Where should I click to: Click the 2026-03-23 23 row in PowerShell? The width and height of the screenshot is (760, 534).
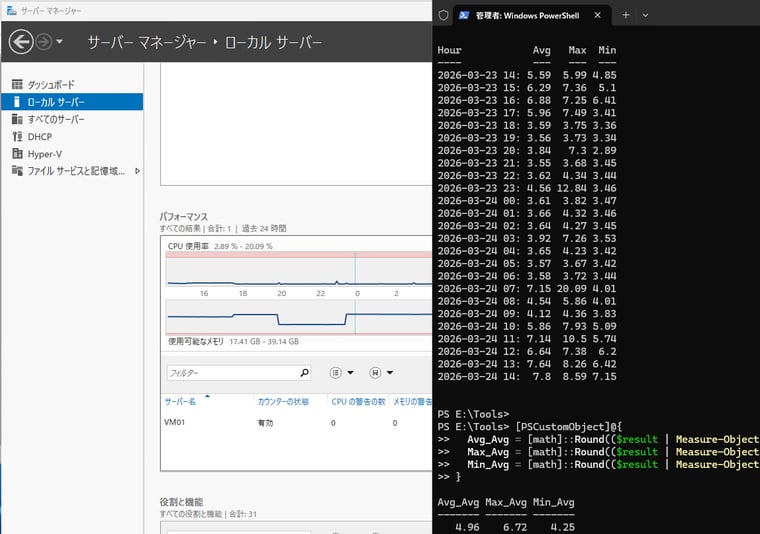click(x=527, y=188)
